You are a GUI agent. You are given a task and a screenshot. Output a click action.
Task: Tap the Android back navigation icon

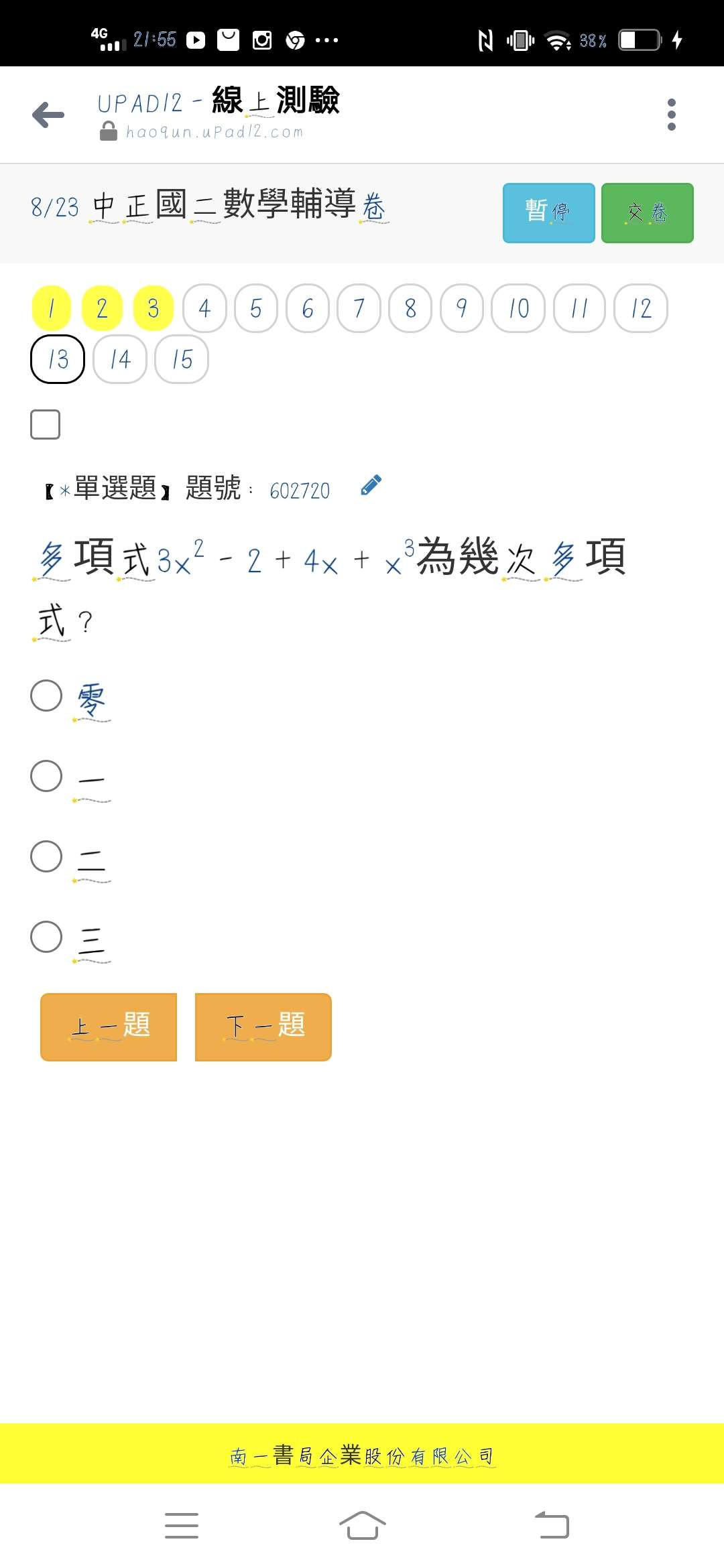click(x=552, y=1525)
